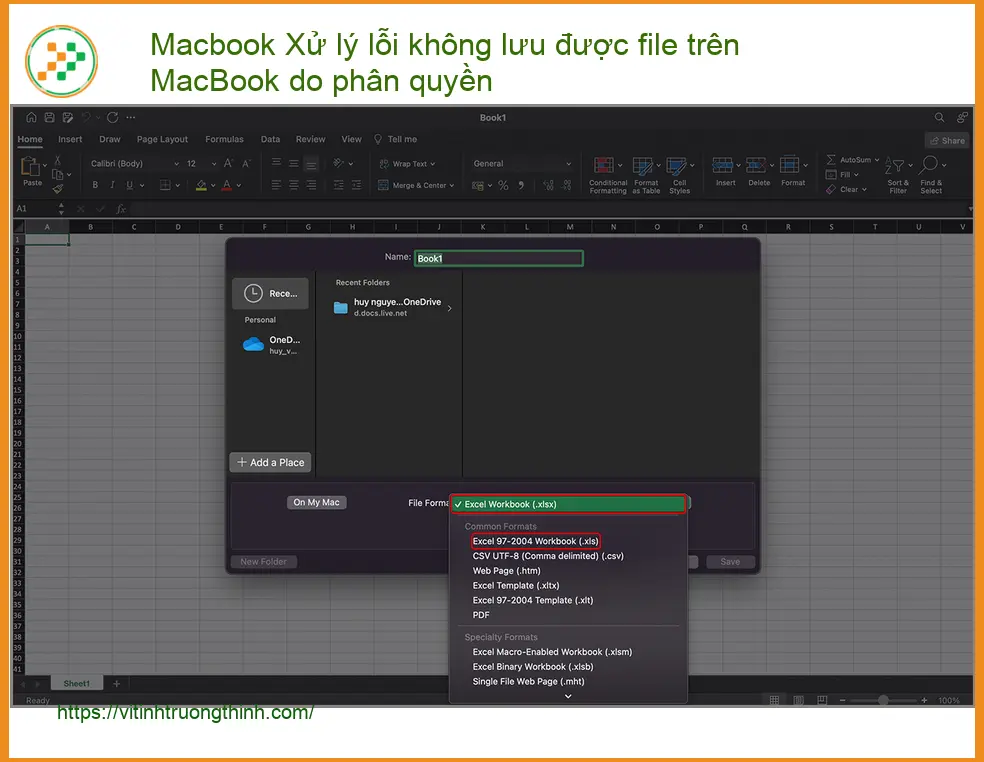Click the New Folder button
The width and height of the screenshot is (984, 762).
(264, 562)
